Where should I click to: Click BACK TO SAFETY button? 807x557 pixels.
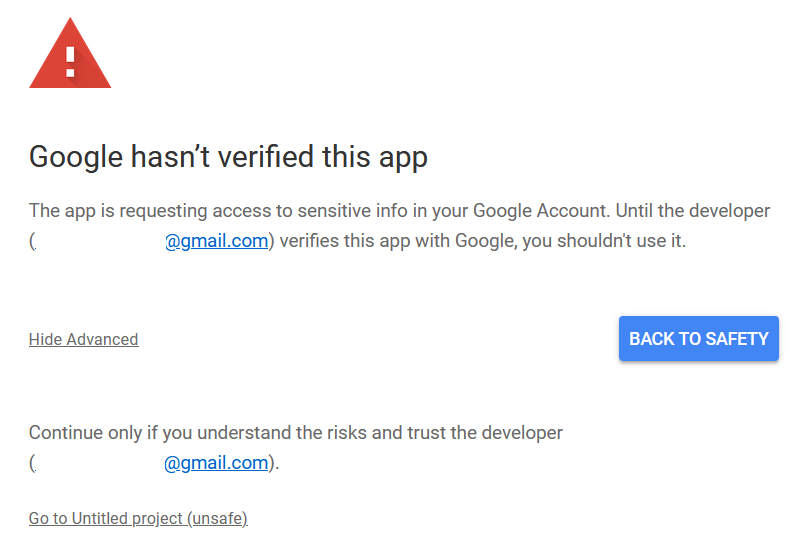[x=698, y=338]
